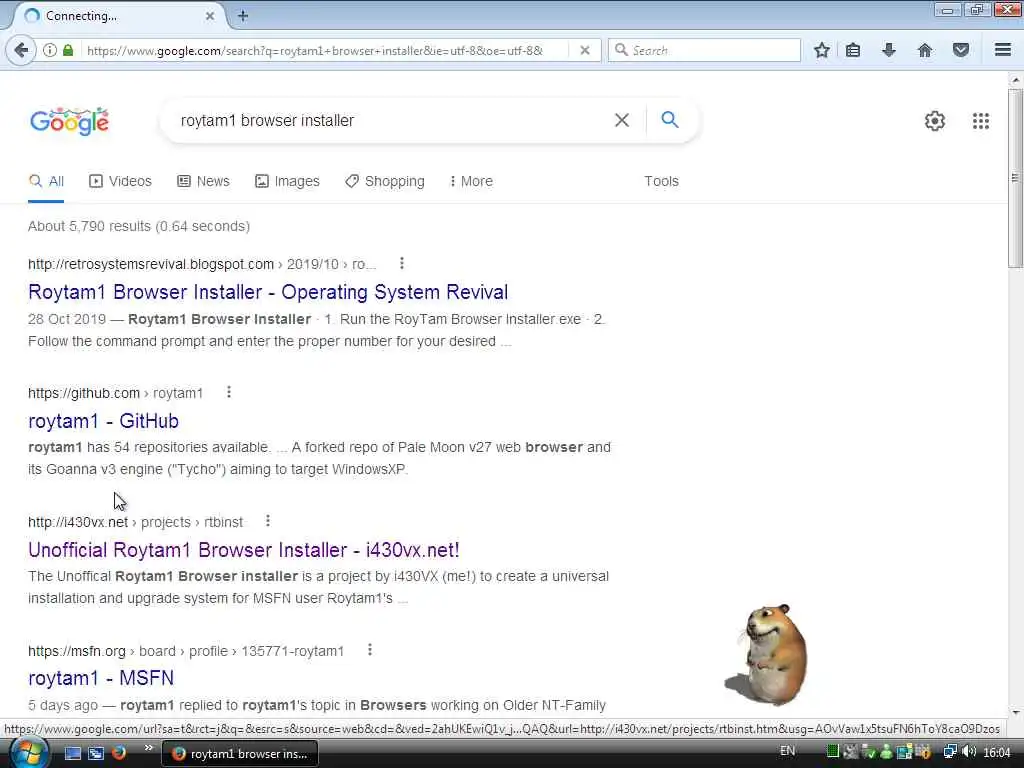Save page to Pocket icon
The height and width of the screenshot is (768, 1024).
[x=961, y=50]
